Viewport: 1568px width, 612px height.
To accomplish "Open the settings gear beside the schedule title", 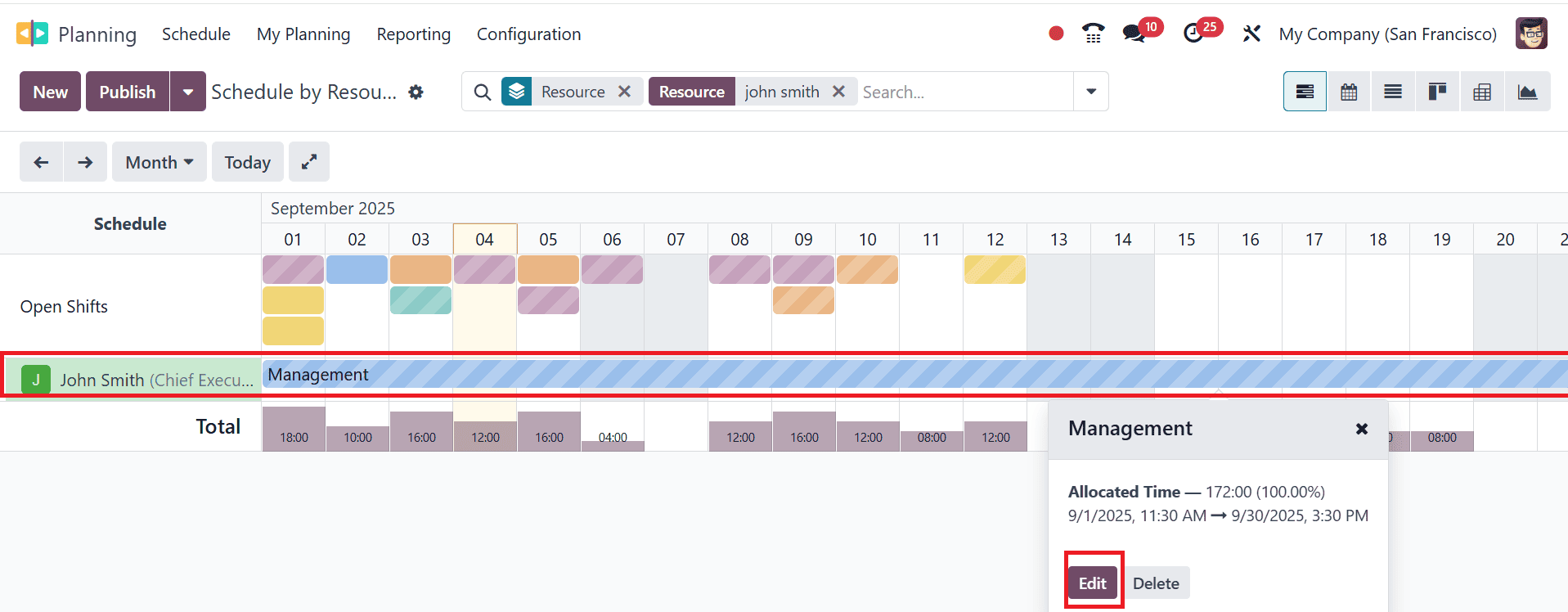I will click(416, 92).
